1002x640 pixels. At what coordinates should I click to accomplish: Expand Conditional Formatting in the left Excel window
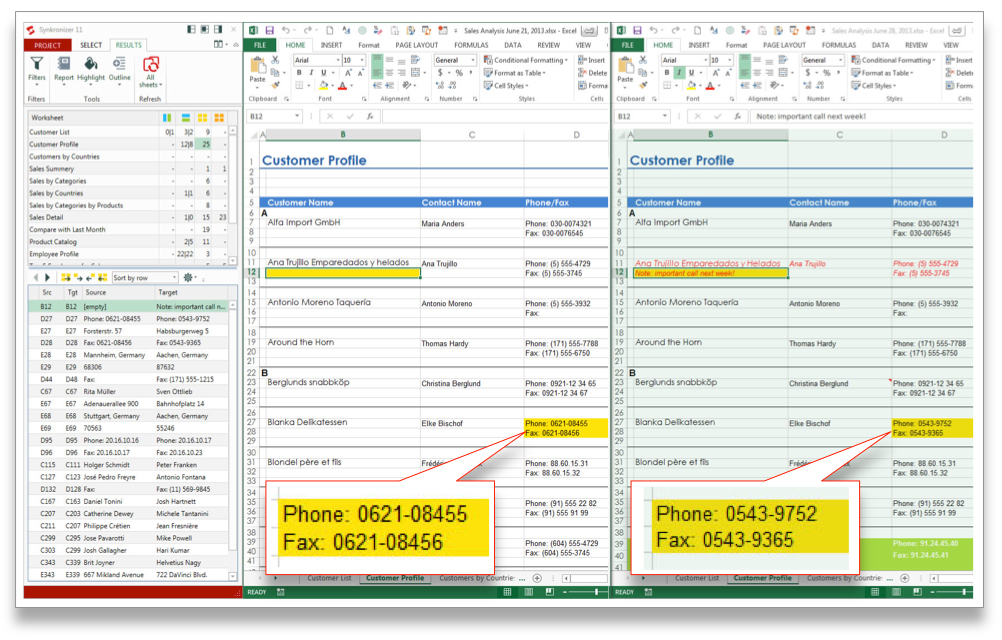click(x=526, y=60)
